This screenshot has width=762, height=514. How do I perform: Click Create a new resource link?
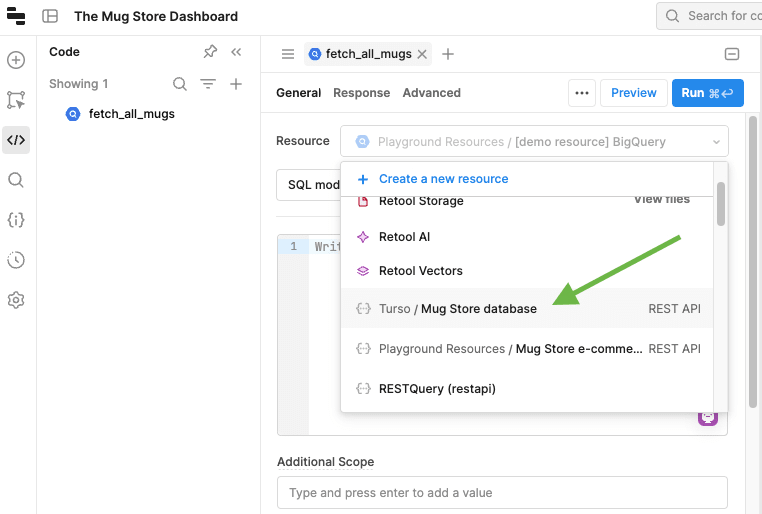(443, 179)
